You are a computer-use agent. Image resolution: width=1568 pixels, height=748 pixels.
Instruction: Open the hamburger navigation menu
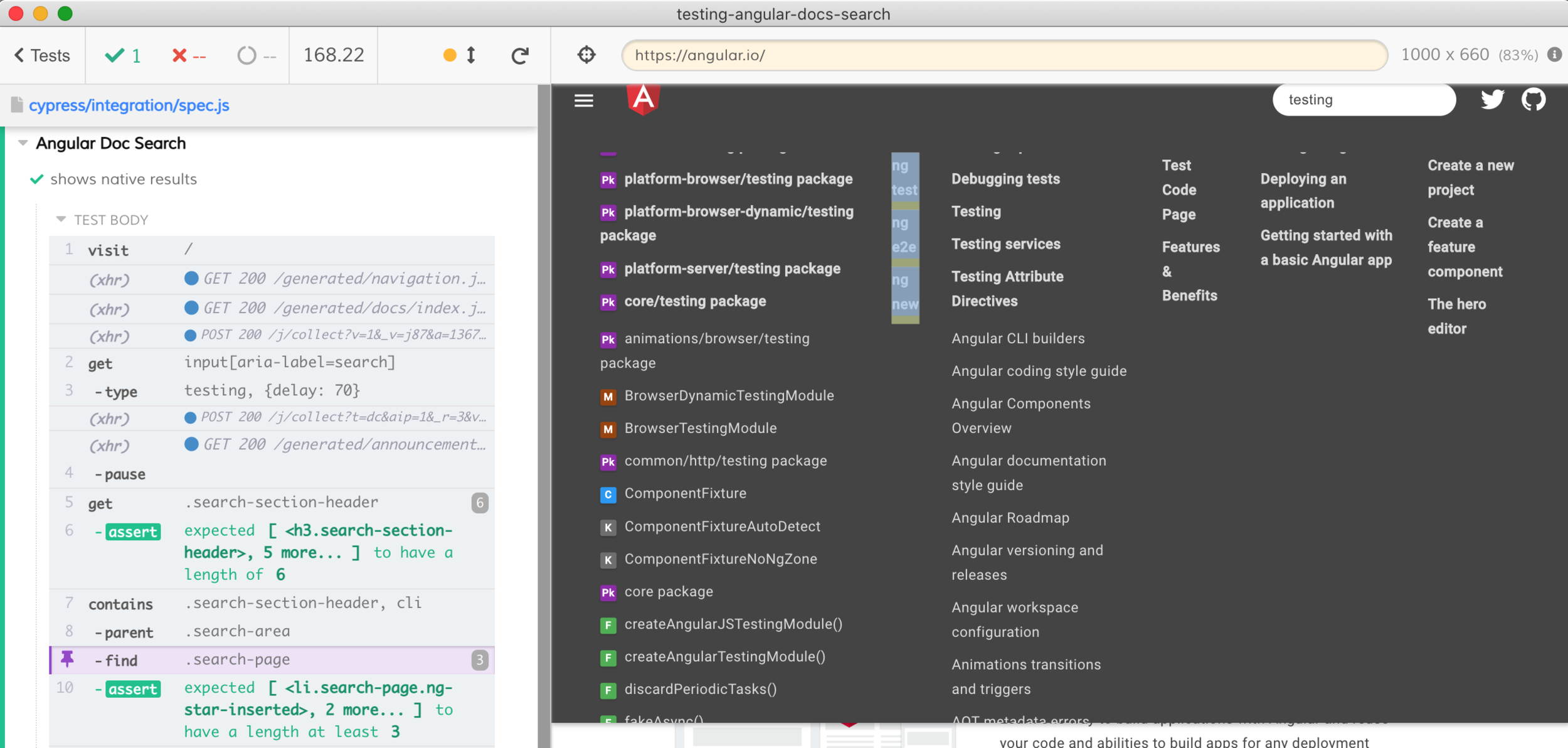(x=583, y=100)
